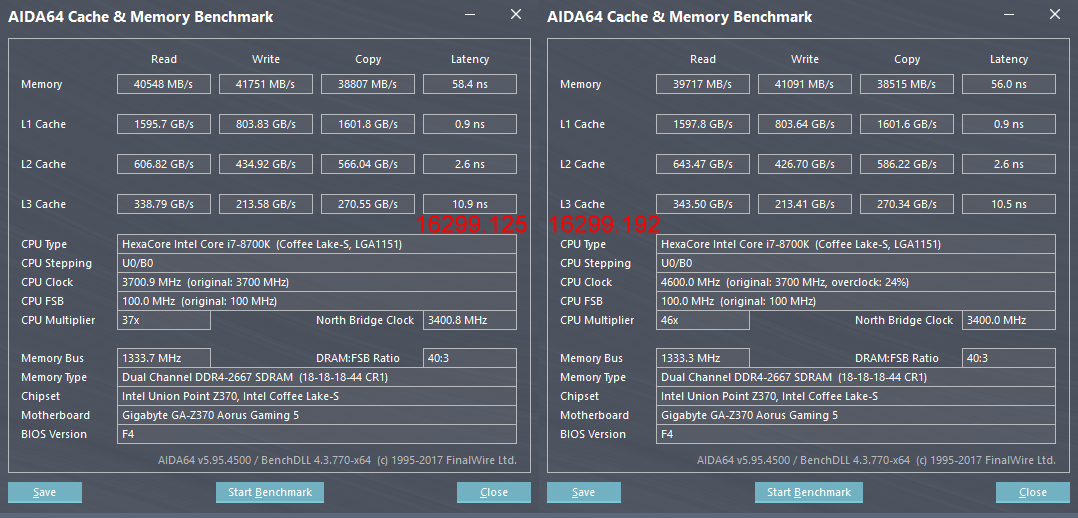Select Memory Write 41751 MB/s in left window
1078x518 pixels.
pyautogui.click(x=265, y=84)
